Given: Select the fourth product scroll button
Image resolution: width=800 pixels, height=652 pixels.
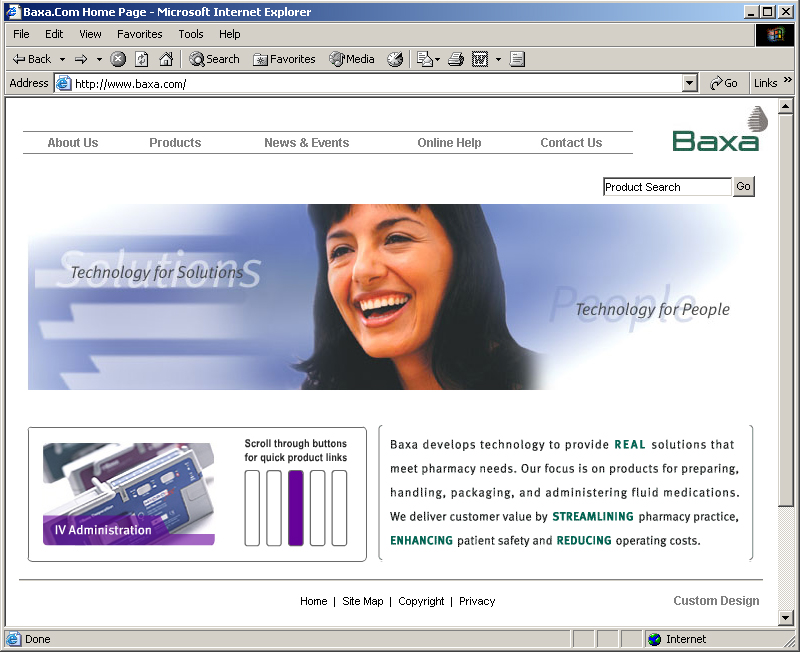Looking at the screenshot, I should [317, 508].
